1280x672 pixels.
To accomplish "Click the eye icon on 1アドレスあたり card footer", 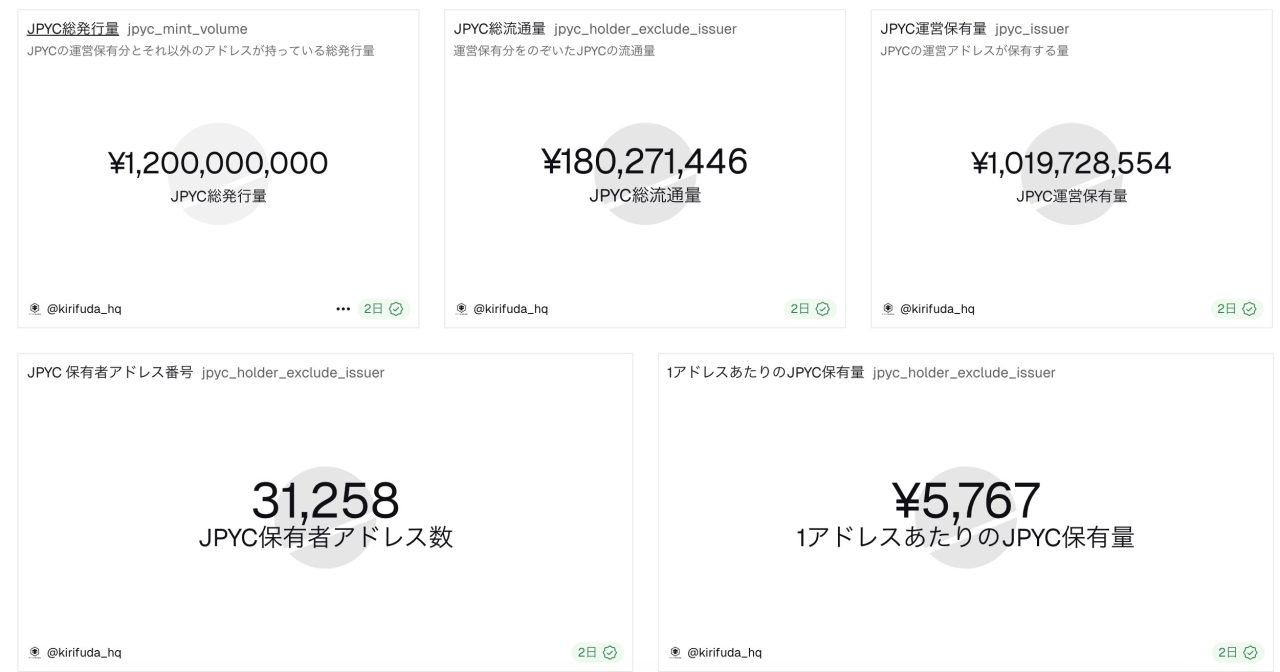I will click(x=674, y=652).
